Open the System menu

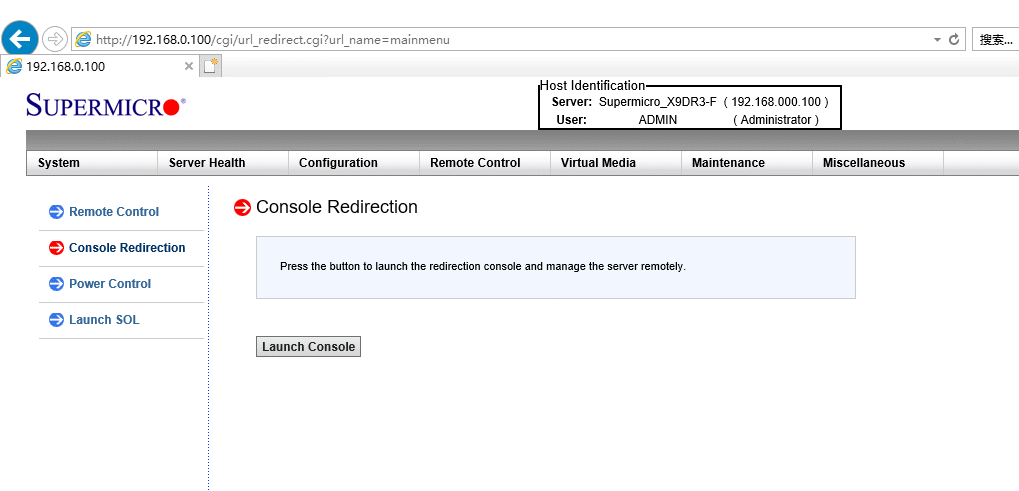(x=92, y=163)
